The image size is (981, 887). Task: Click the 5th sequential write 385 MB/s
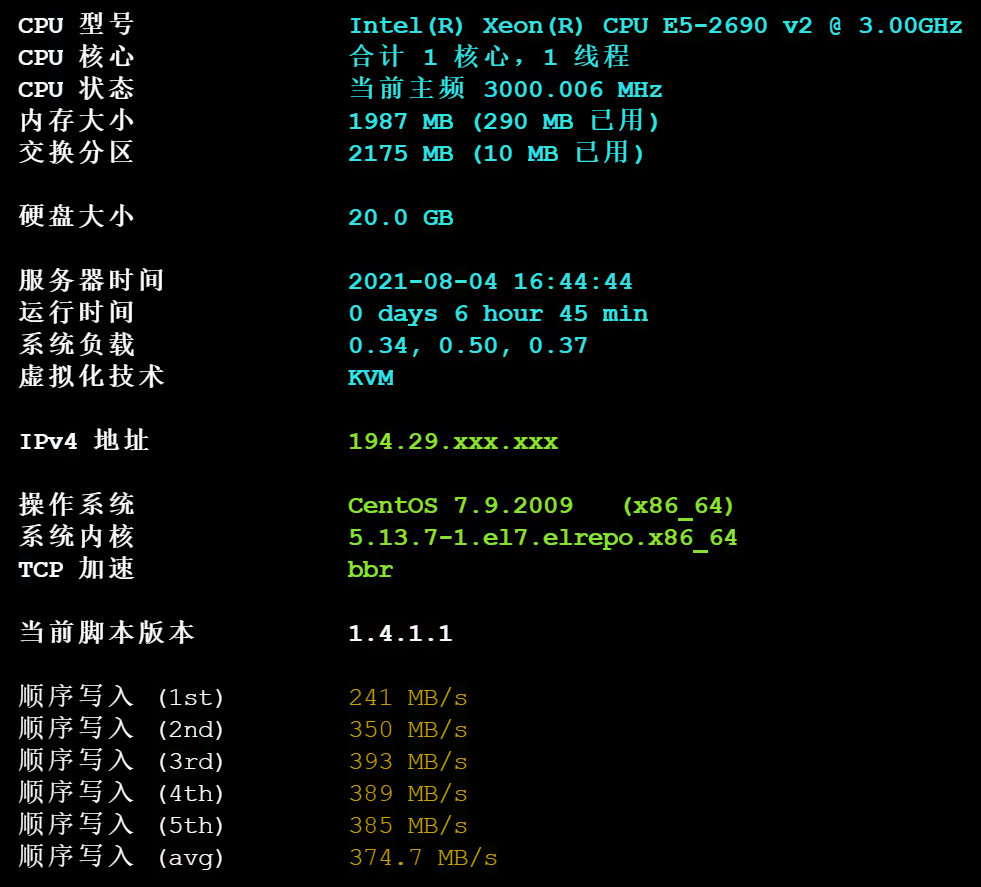[408, 826]
